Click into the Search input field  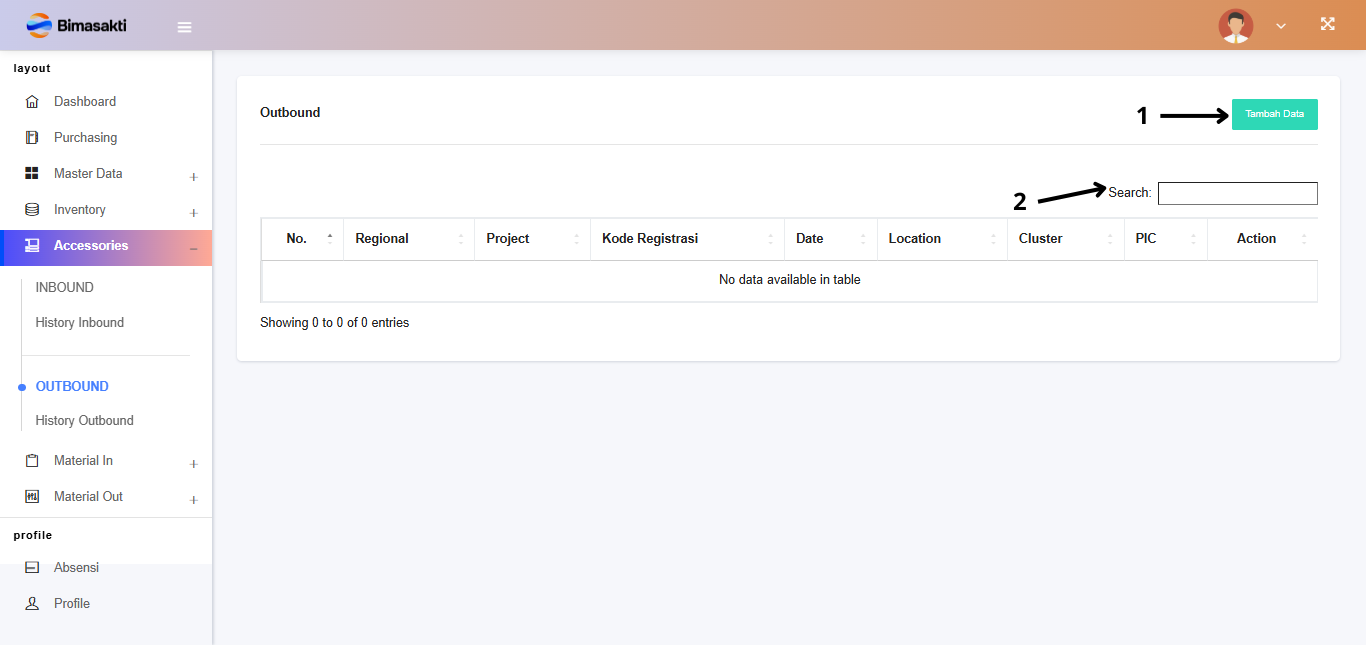coord(1237,193)
